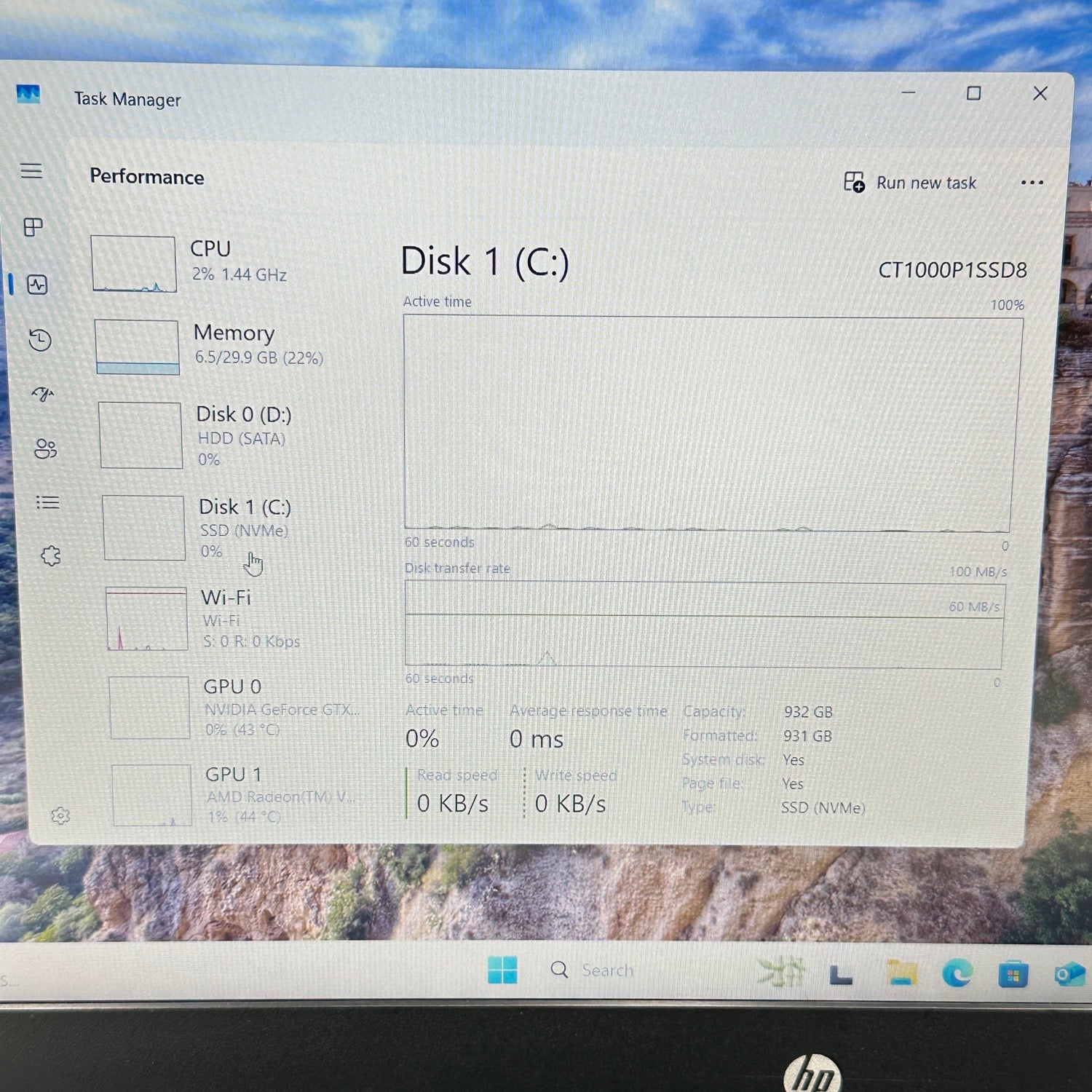The height and width of the screenshot is (1092, 1092).
Task: Open the Details page icon
Action: [47, 502]
